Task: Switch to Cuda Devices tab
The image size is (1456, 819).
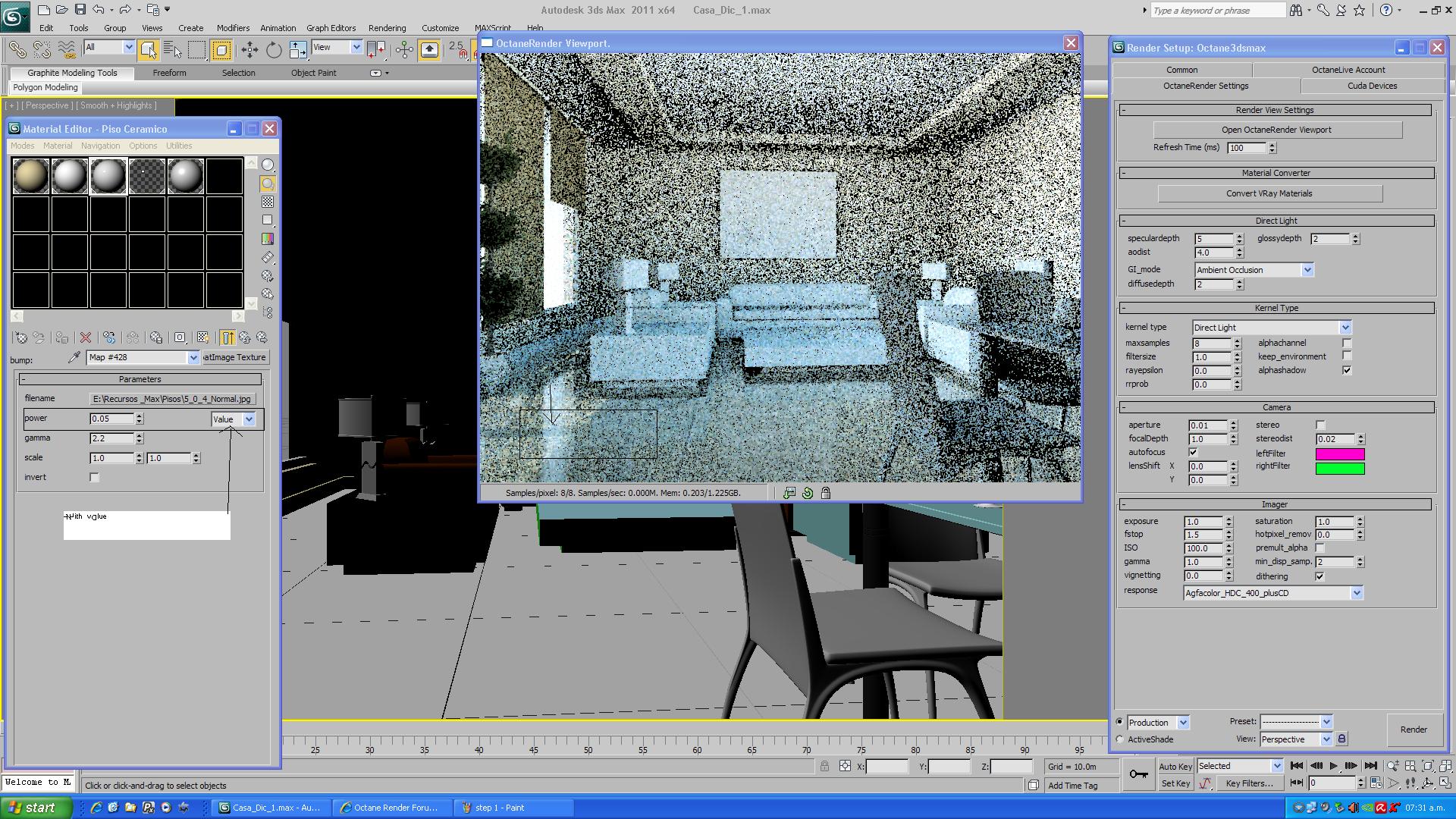Action: coord(1372,86)
